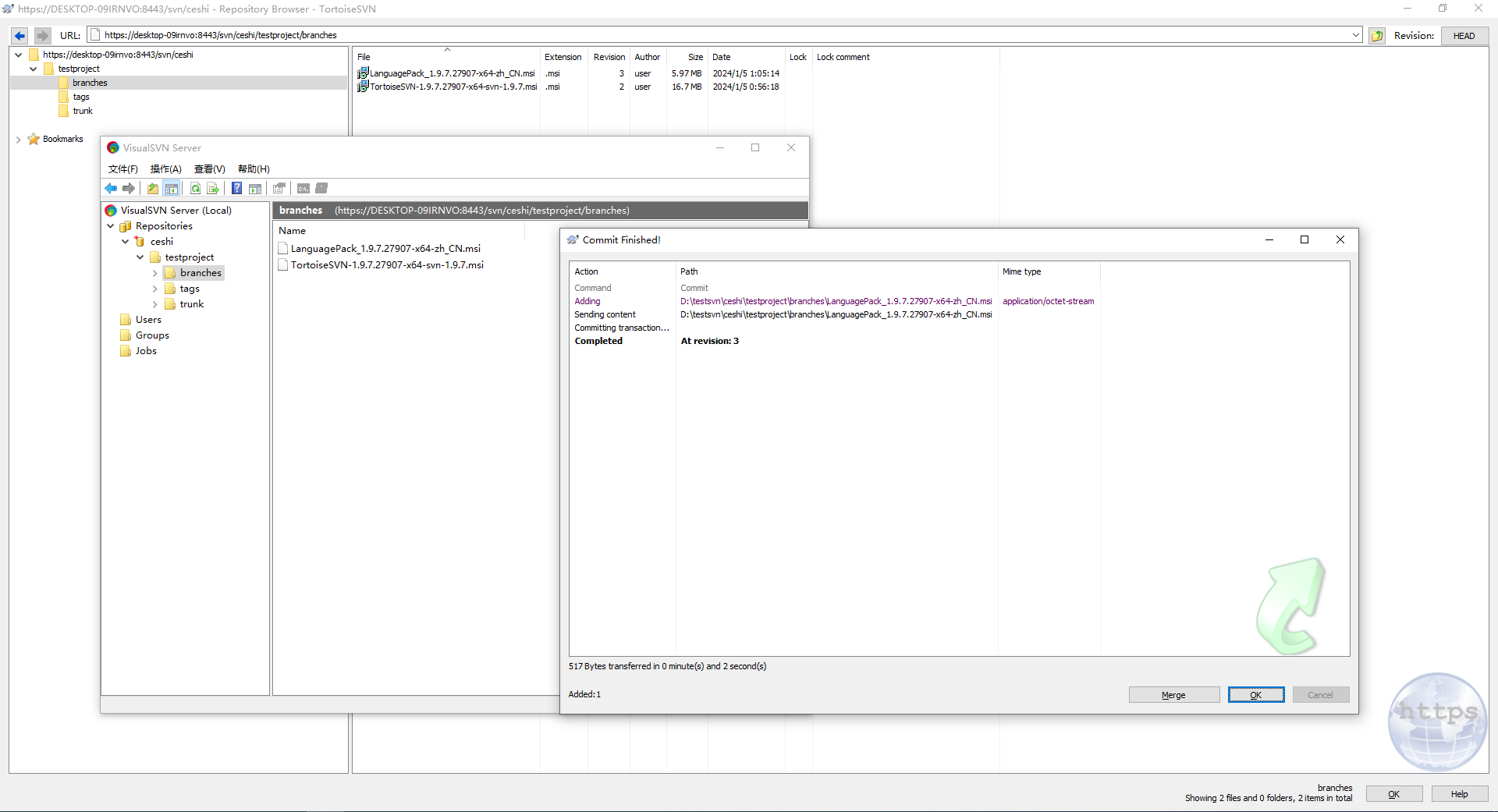Click the Groups folder icon in VisualSVN tree

(126, 335)
